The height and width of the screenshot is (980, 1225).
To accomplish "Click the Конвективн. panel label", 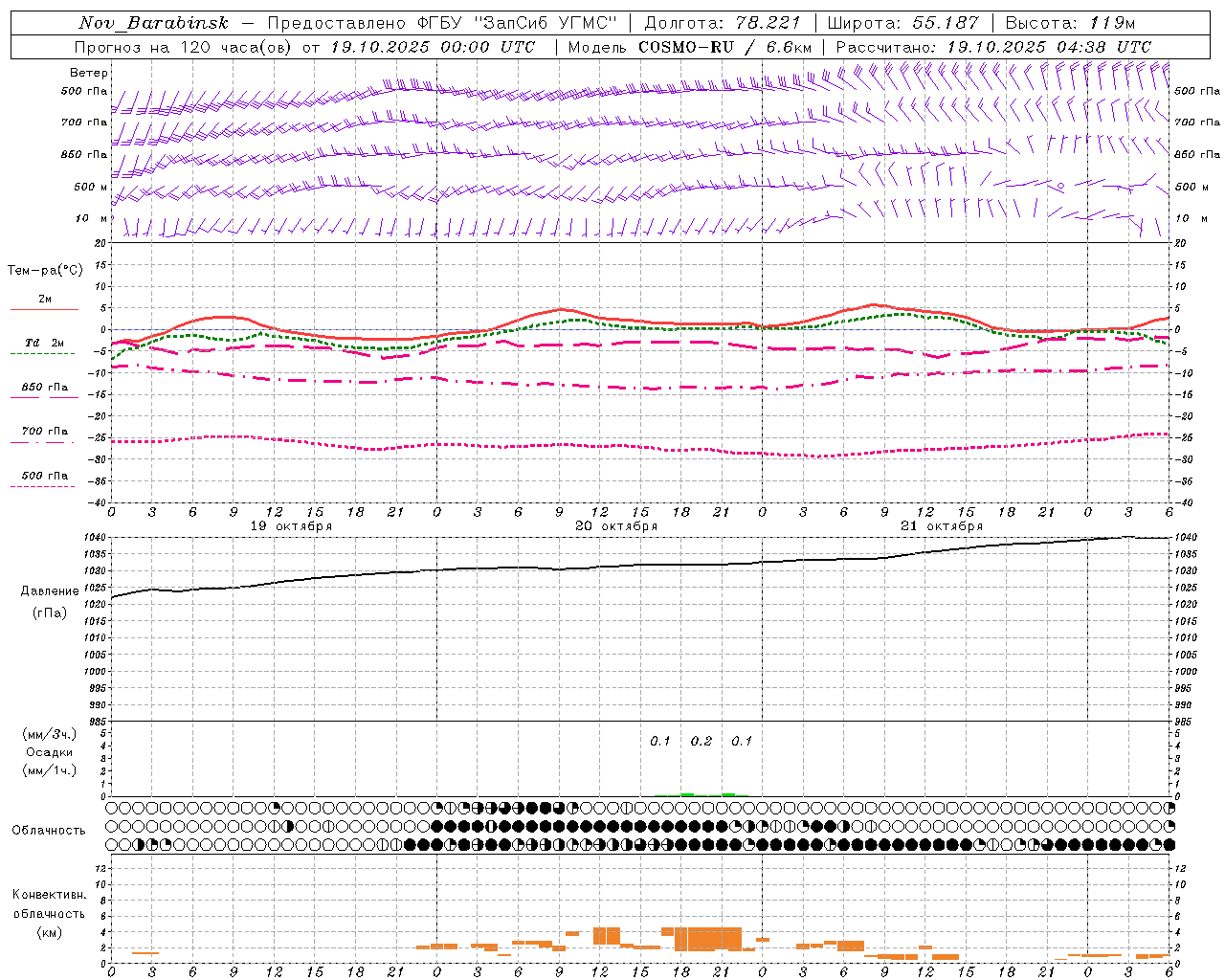I will 50,895.
